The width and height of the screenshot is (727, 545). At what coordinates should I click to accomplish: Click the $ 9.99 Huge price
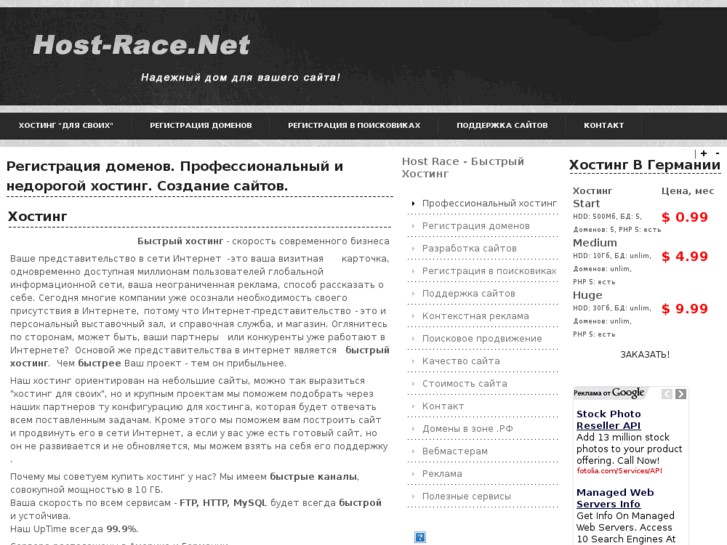coord(685,309)
